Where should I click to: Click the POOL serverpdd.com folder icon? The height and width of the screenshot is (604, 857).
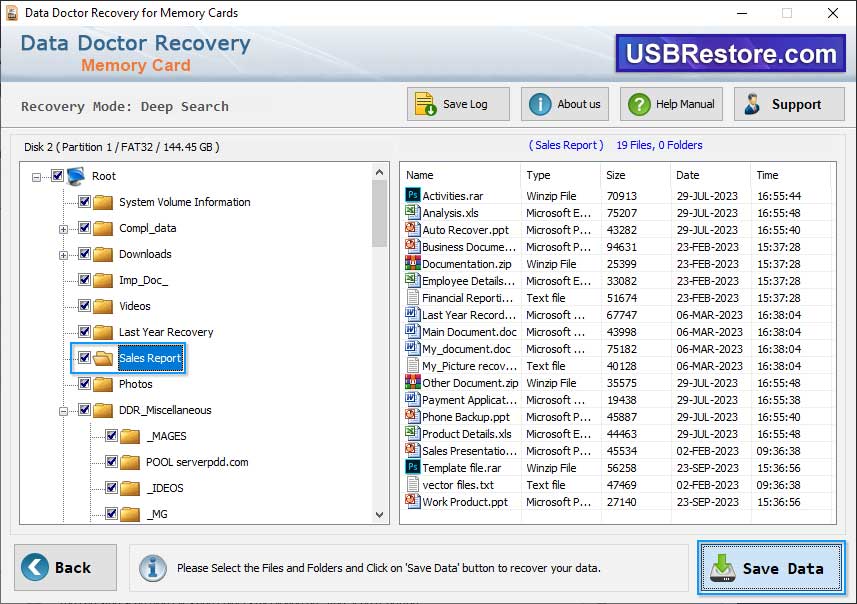click(x=130, y=462)
